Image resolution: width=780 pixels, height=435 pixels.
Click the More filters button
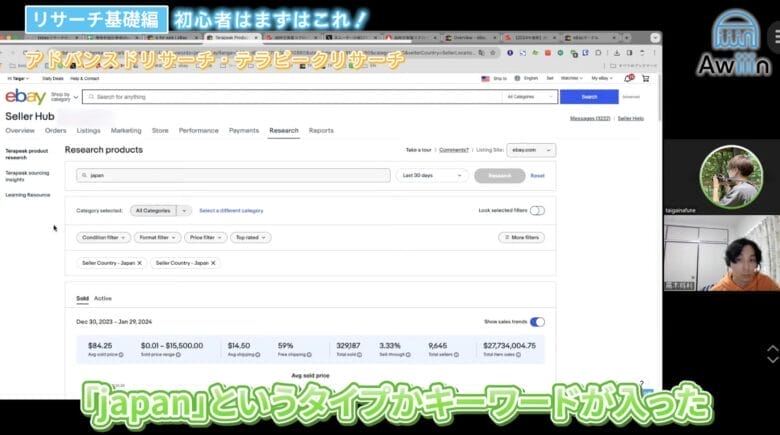point(522,238)
